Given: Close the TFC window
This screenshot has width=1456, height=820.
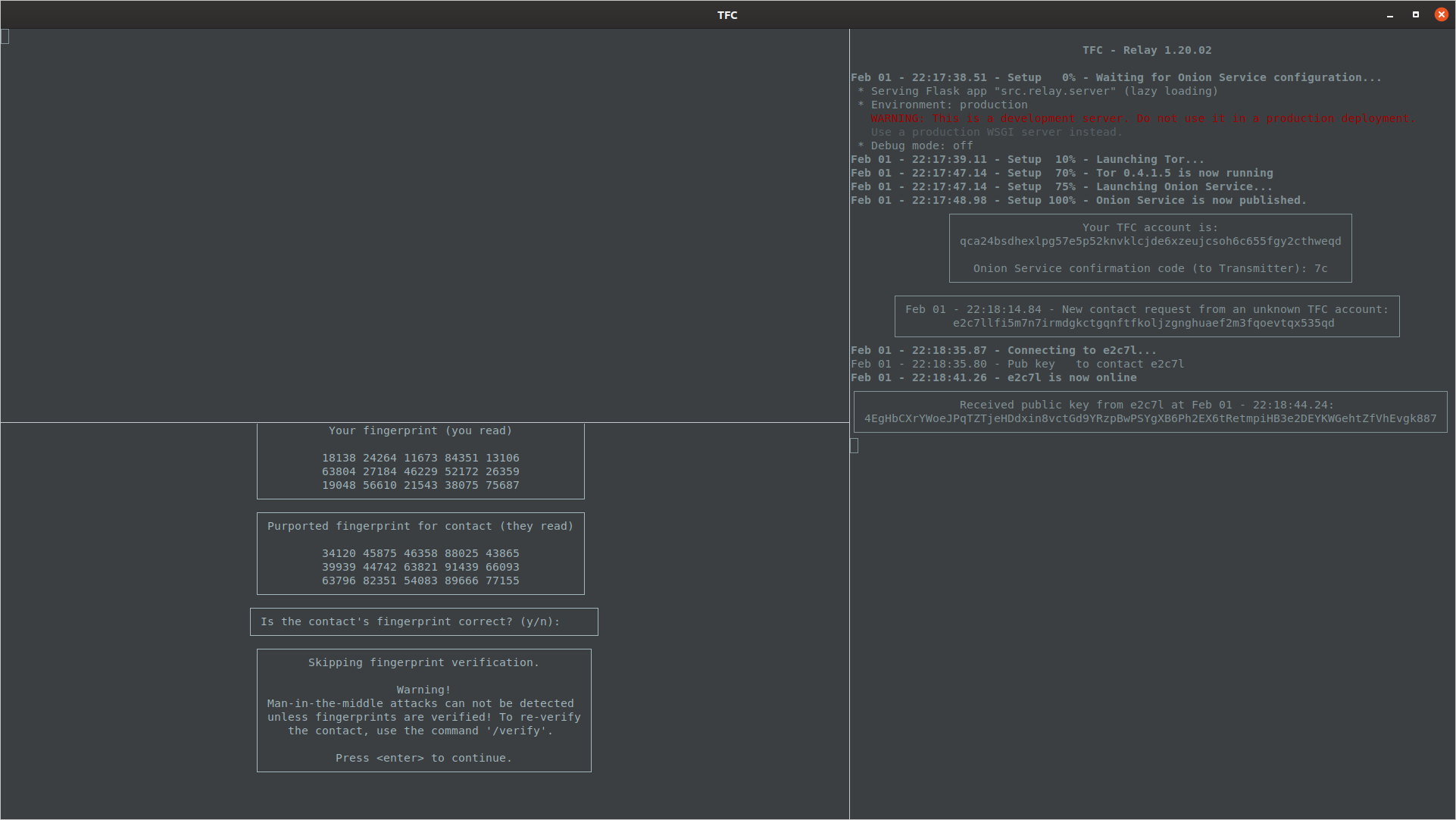Looking at the screenshot, I should (x=1441, y=14).
